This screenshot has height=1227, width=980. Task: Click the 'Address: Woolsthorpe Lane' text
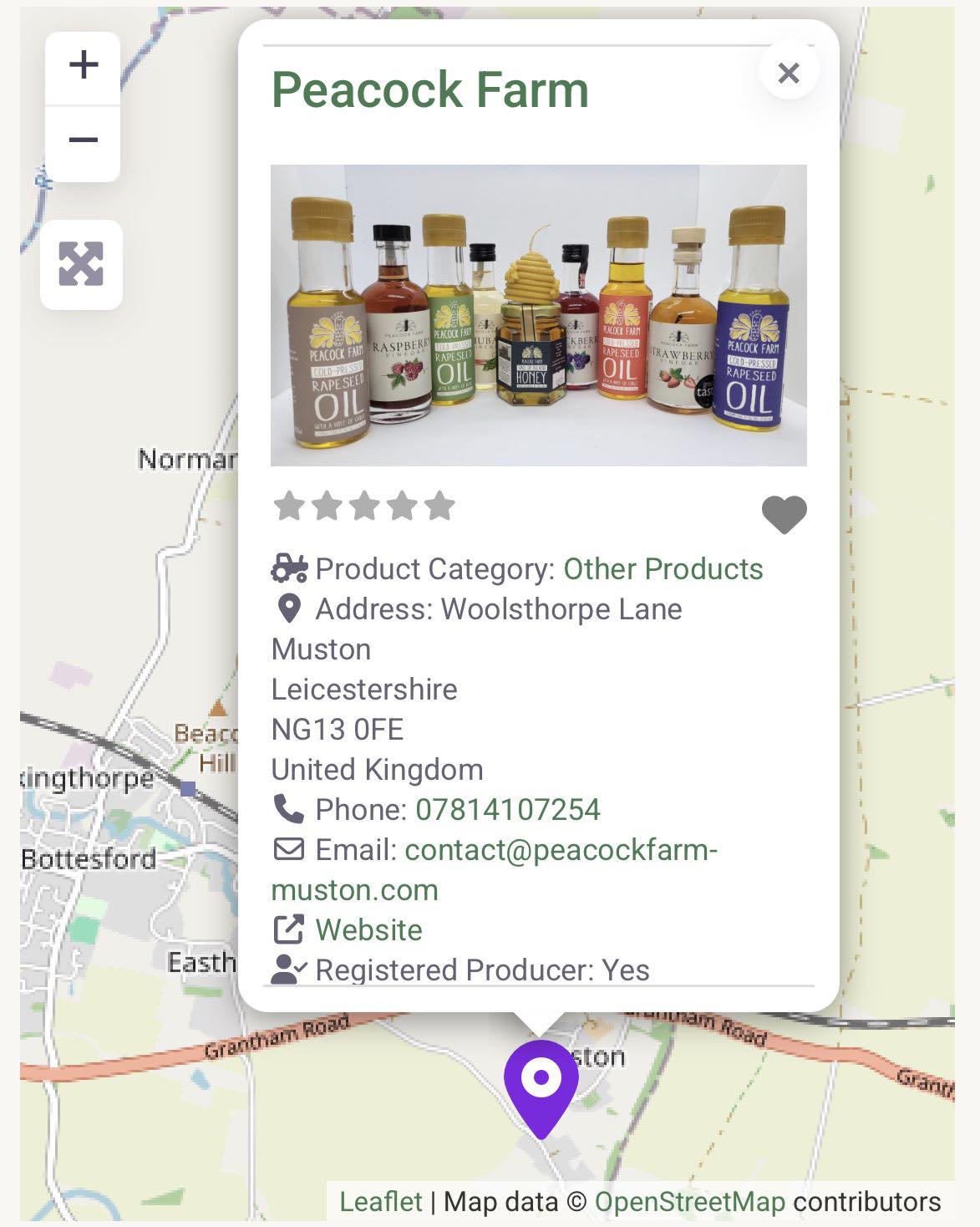pos(499,609)
